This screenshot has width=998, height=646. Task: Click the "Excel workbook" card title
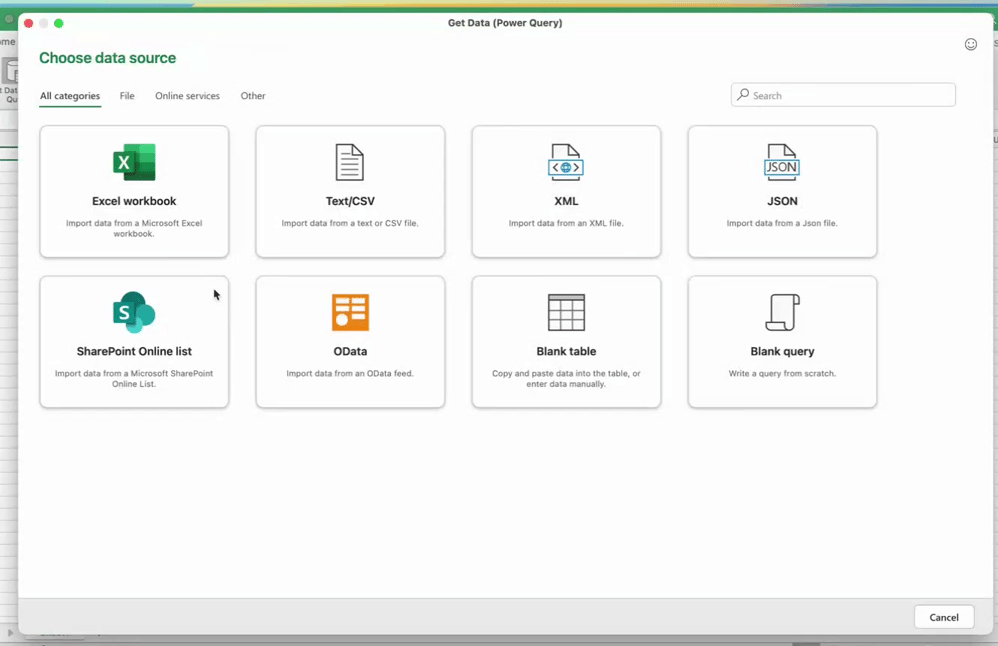point(134,201)
